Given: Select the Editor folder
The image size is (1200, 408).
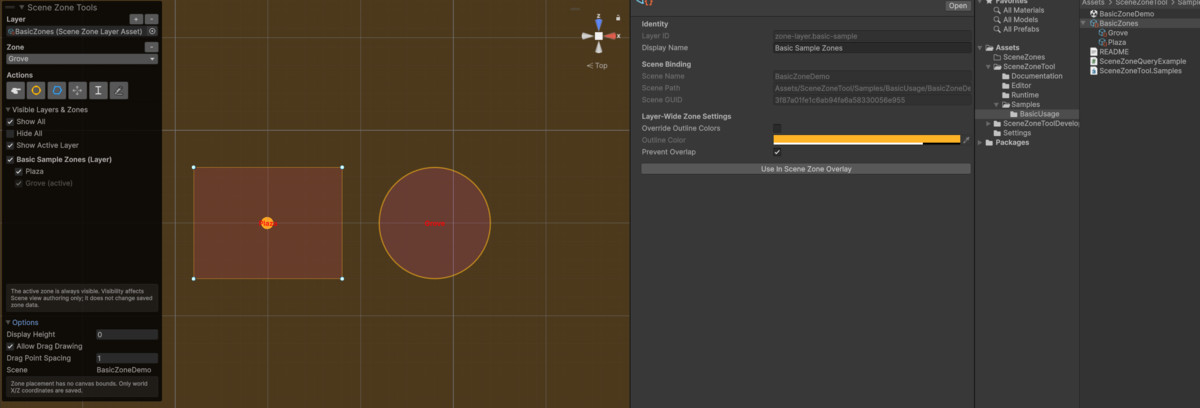Looking at the screenshot, I should click(1017, 86).
